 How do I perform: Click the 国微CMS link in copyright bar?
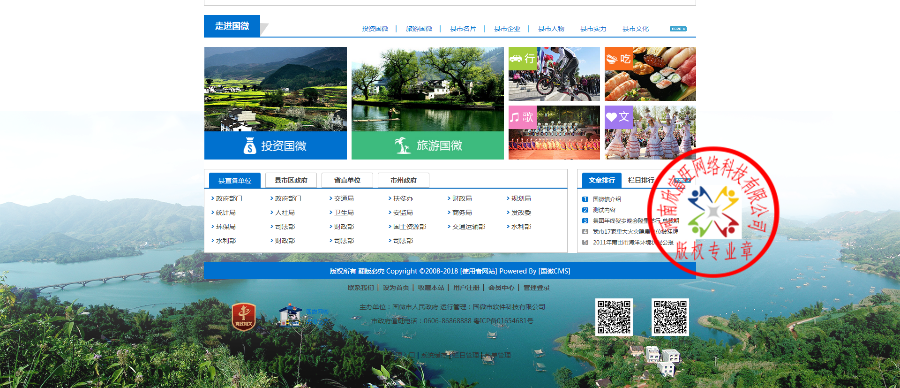554,271
